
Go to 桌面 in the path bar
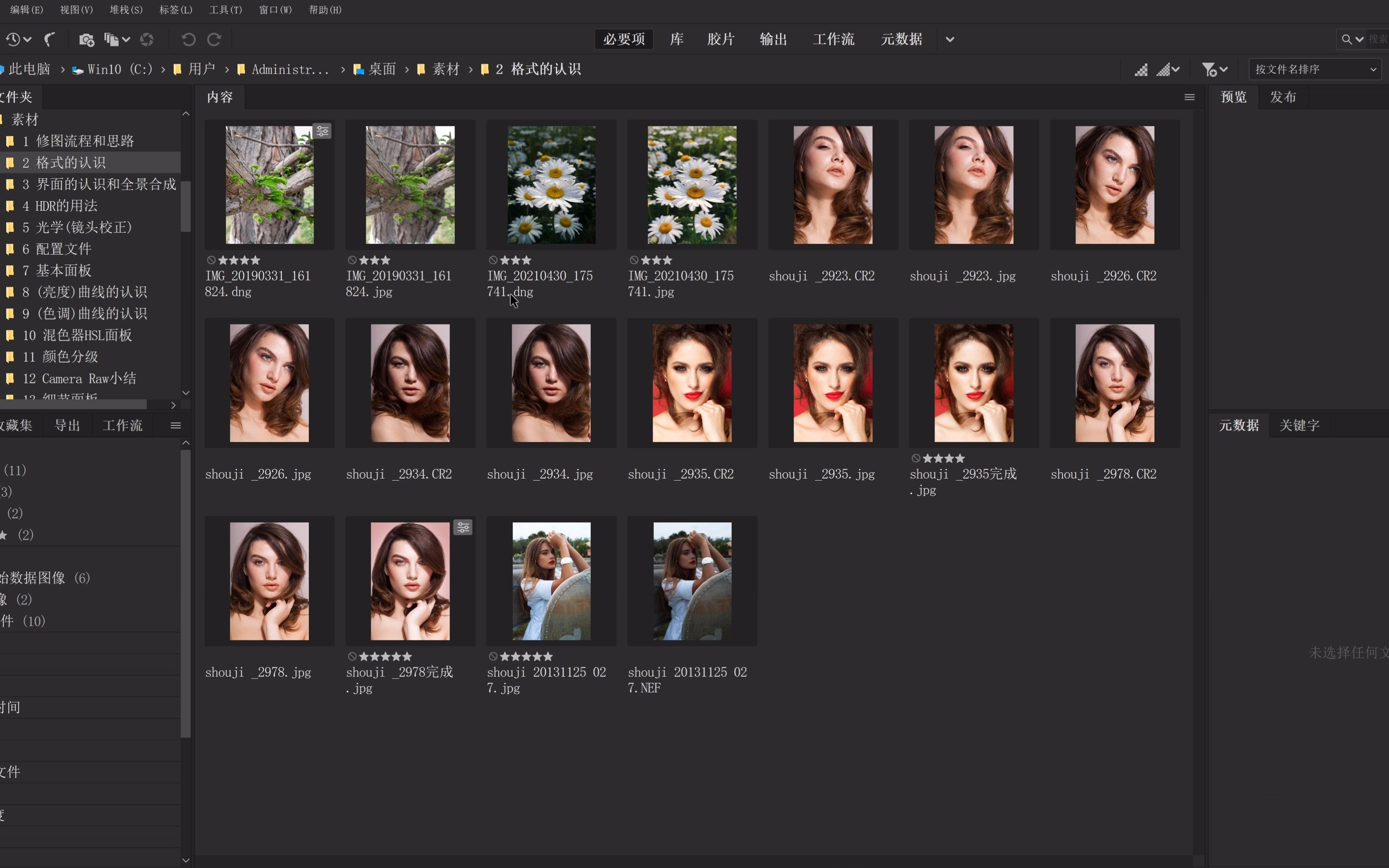coord(375,70)
